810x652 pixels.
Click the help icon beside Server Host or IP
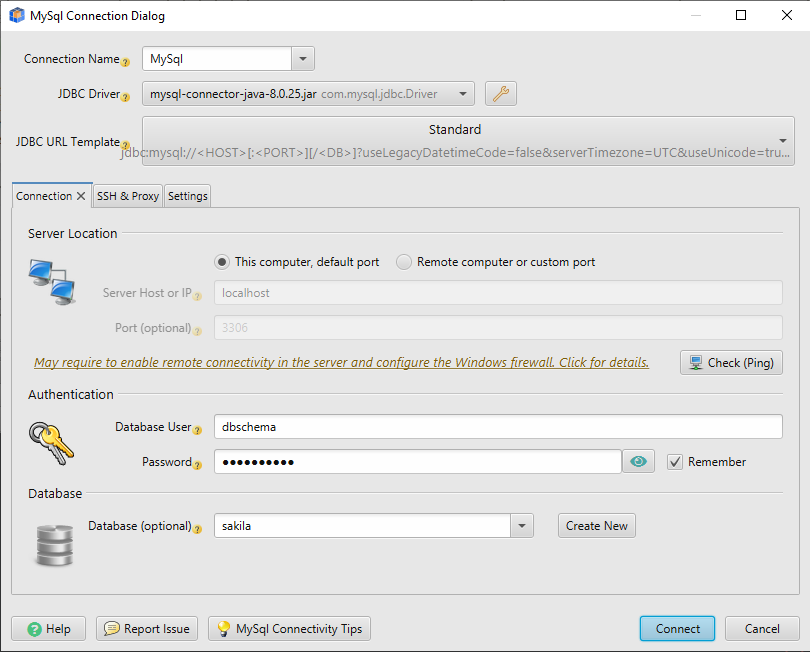coord(197,297)
